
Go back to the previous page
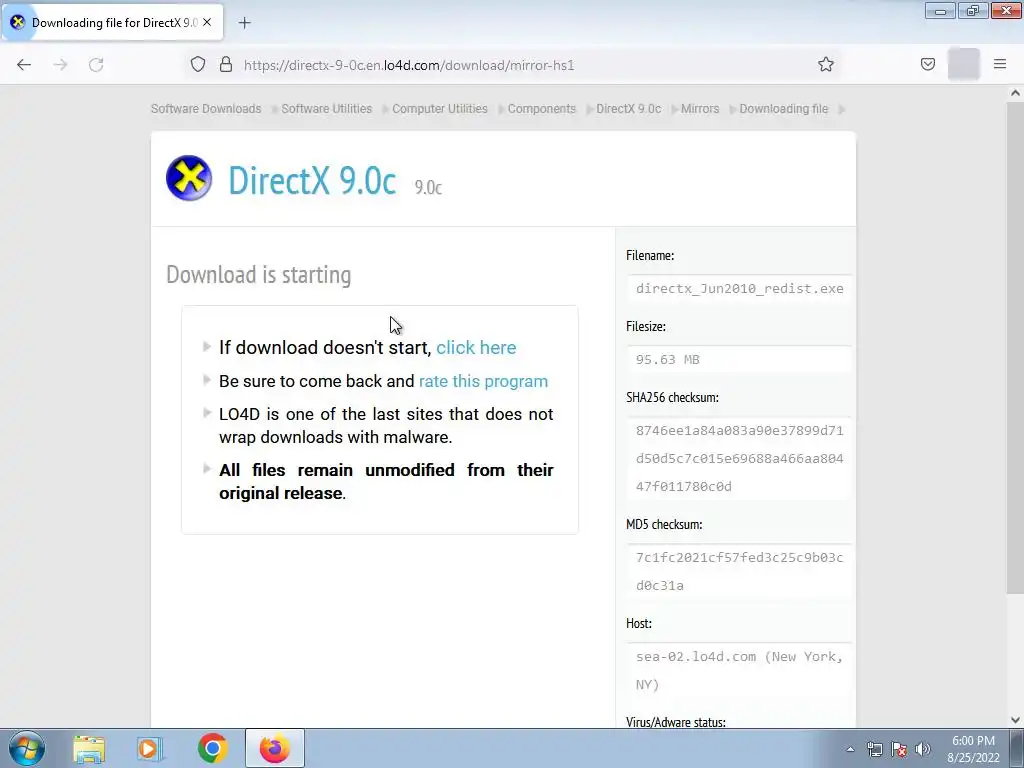(24, 65)
